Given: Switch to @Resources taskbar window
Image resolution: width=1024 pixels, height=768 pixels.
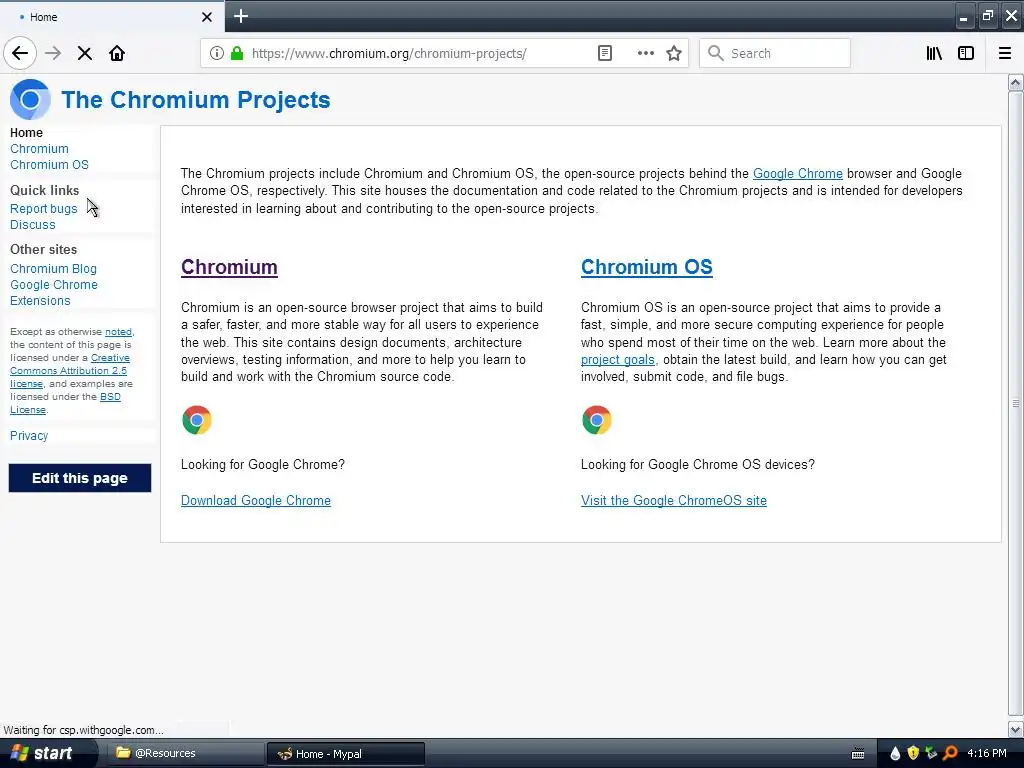Looking at the screenshot, I should click(x=185, y=753).
